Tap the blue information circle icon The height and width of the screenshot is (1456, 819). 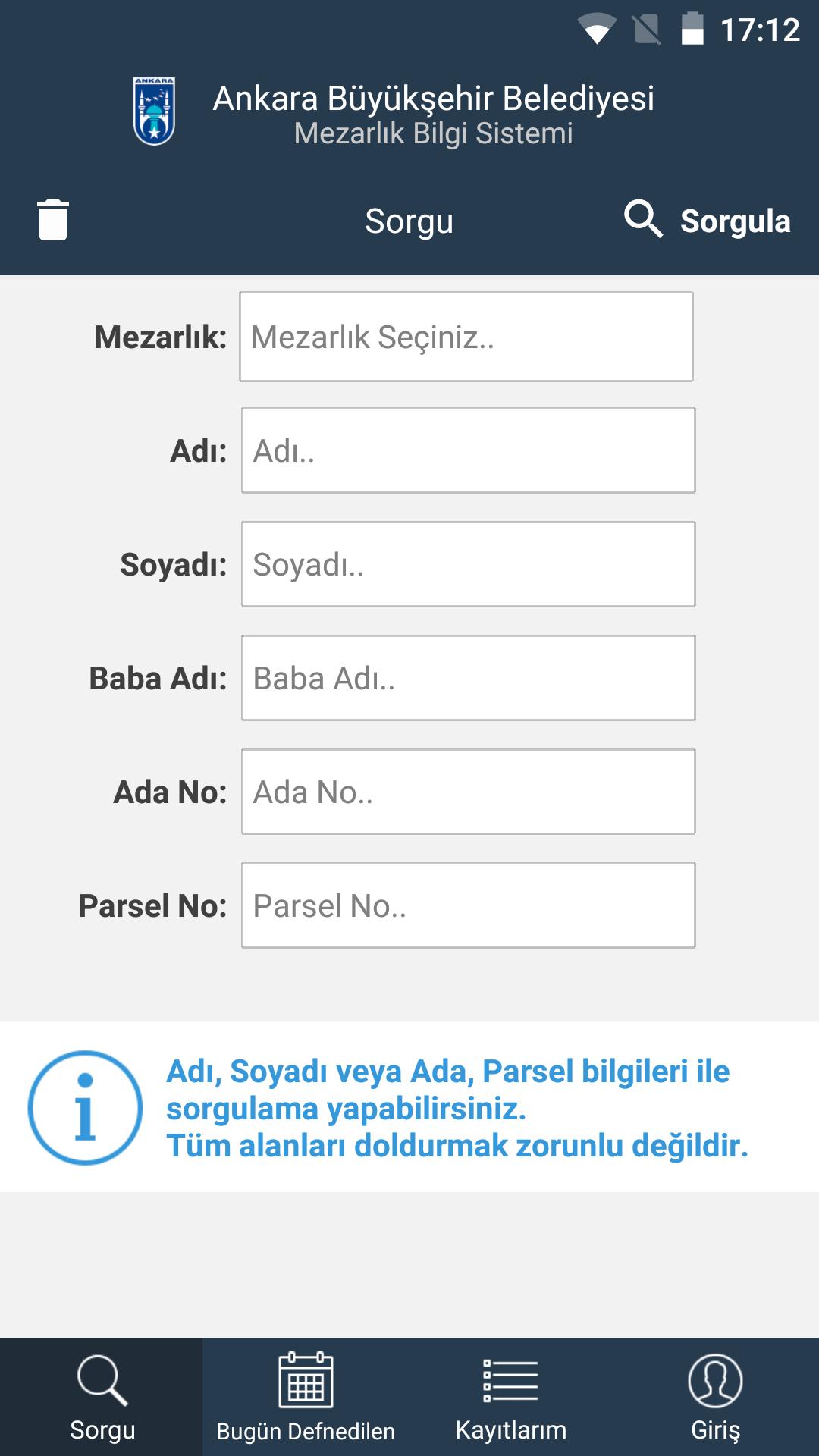click(85, 1107)
